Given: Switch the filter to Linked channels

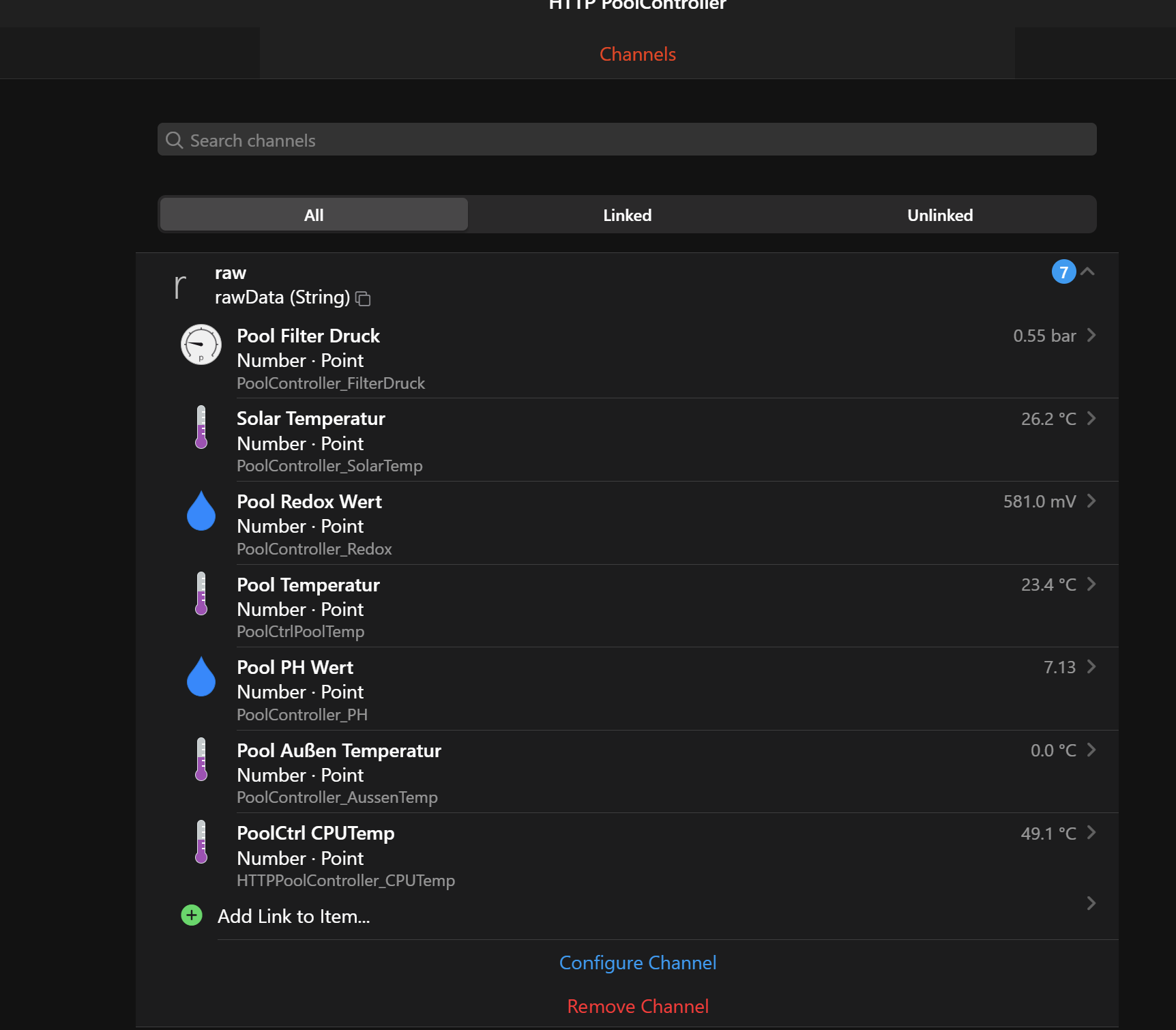Looking at the screenshot, I should pyautogui.click(x=627, y=215).
